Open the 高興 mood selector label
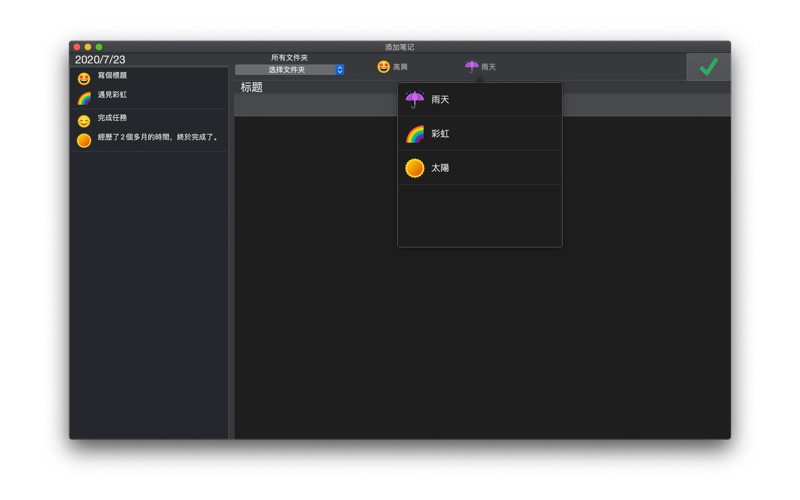The height and width of the screenshot is (500, 800). coord(401,67)
